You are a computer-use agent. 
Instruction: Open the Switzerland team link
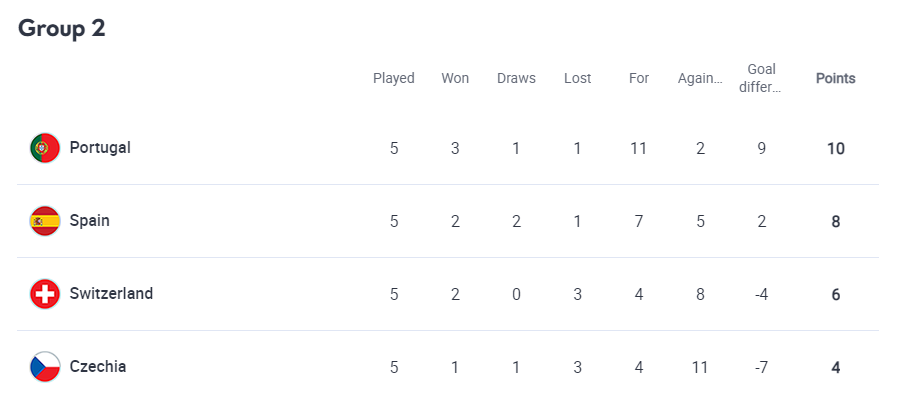(111, 294)
